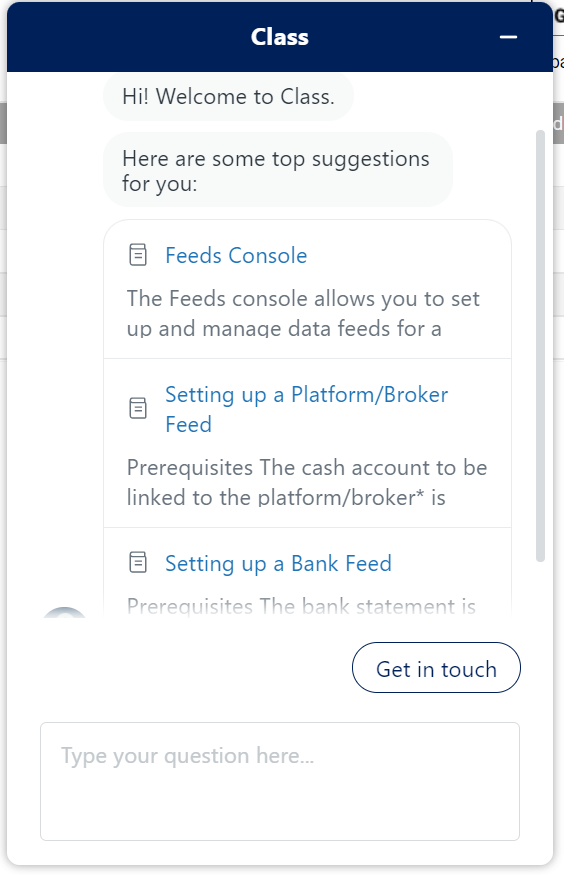The width and height of the screenshot is (564, 875).
Task: Open Setting up a Platform/Broker Feed
Action: [306, 409]
